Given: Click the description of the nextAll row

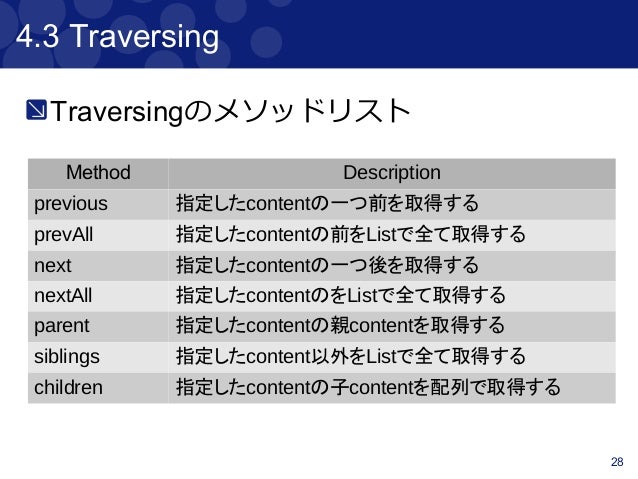Looking at the screenshot, I should tap(341, 295).
